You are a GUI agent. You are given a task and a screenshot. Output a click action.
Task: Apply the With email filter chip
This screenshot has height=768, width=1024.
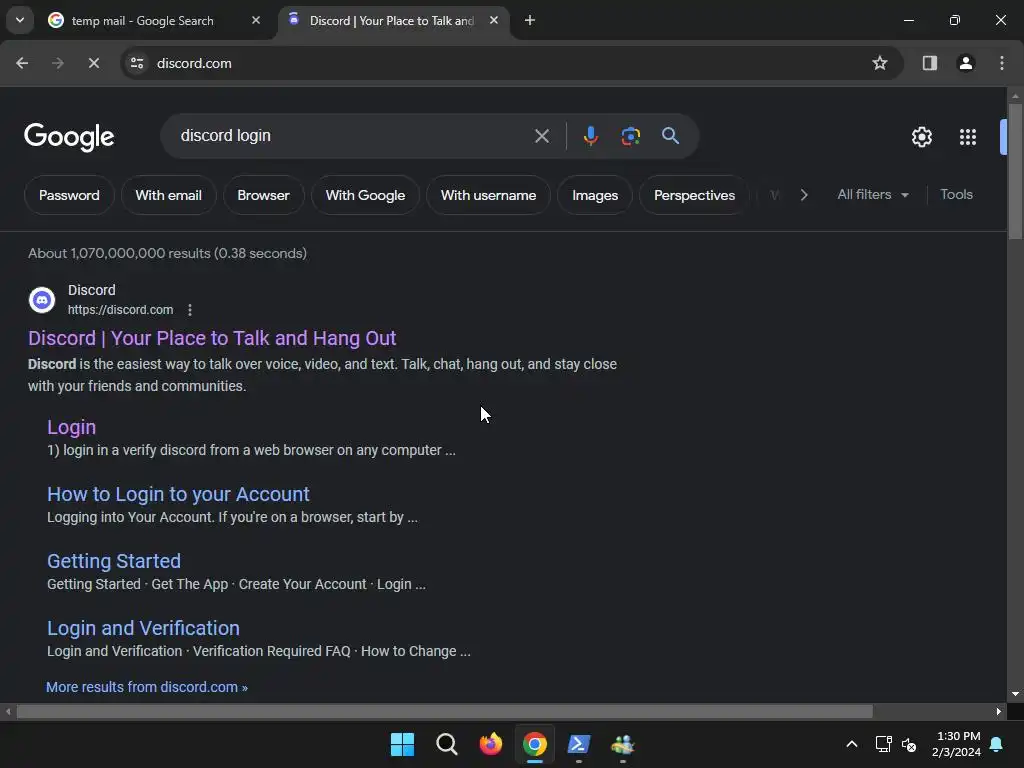click(x=168, y=195)
